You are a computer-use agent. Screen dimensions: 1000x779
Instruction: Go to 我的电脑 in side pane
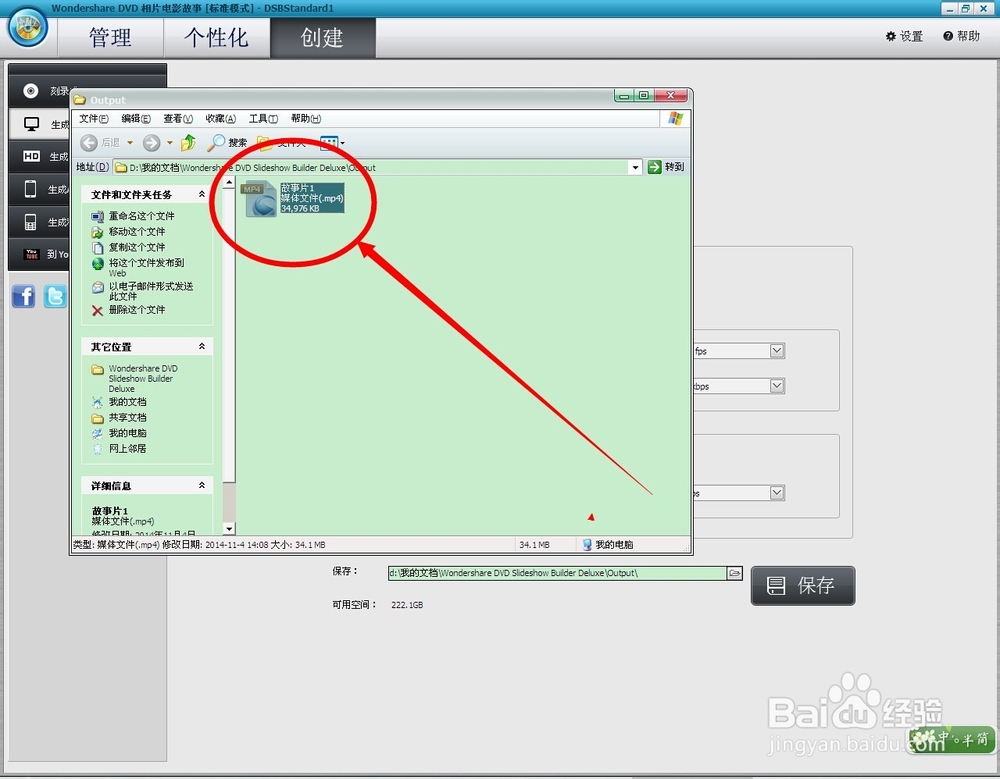coord(128,433)
